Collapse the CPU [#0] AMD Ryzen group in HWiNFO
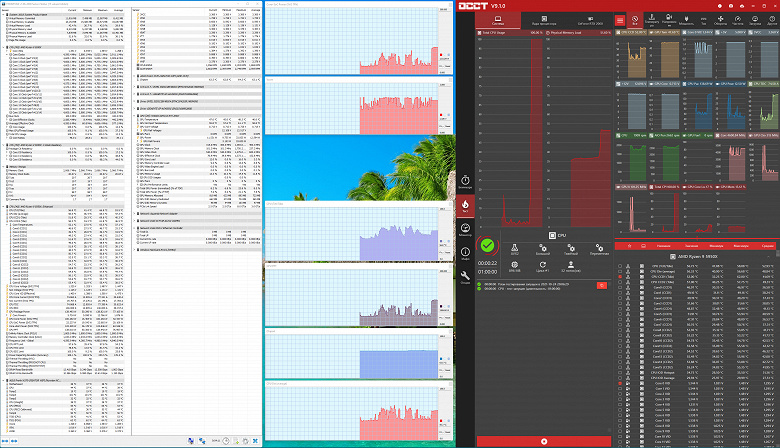The width and height of the screenshot is (780, 448). click(3, 48)
